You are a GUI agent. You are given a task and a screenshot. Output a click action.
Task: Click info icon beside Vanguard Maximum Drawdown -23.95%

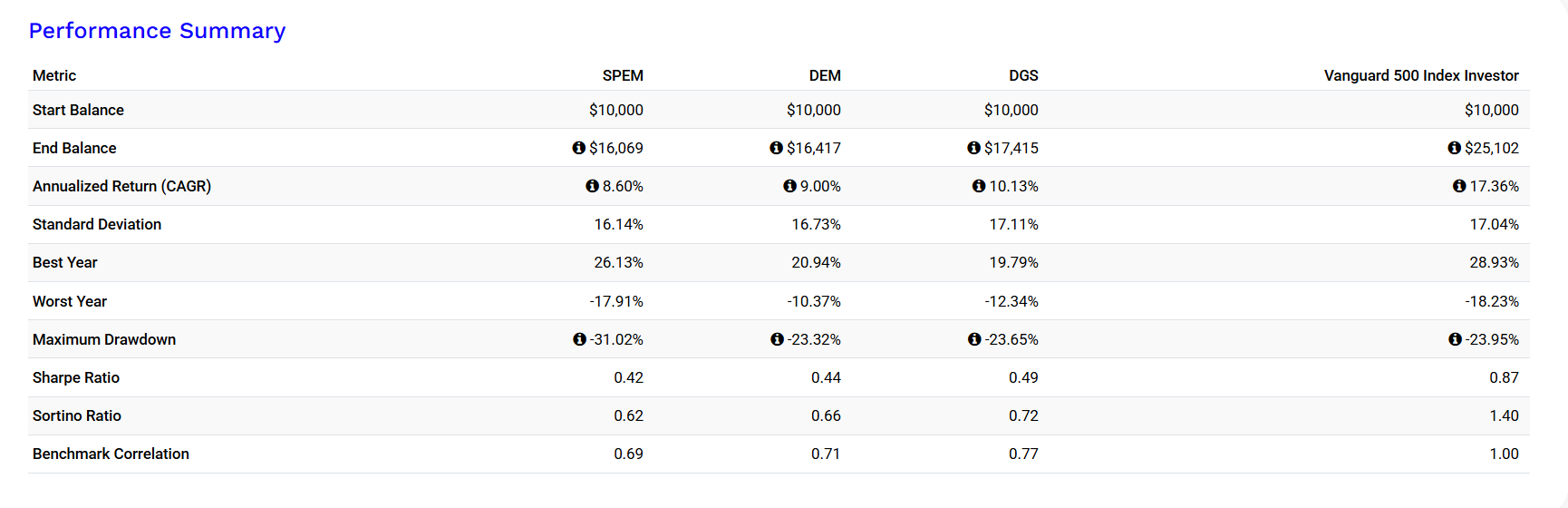coord(1455,339)
